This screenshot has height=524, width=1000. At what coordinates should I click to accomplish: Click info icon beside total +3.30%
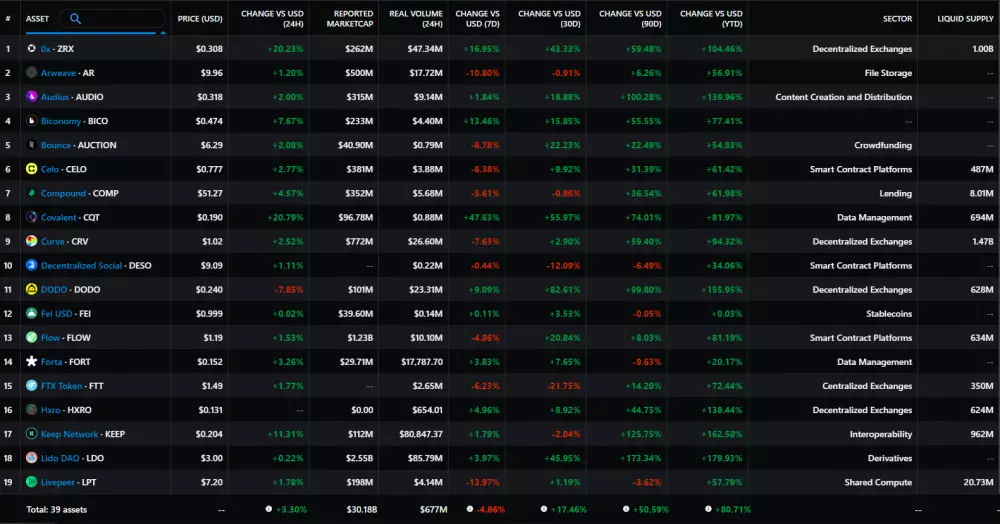pos(268,509)
